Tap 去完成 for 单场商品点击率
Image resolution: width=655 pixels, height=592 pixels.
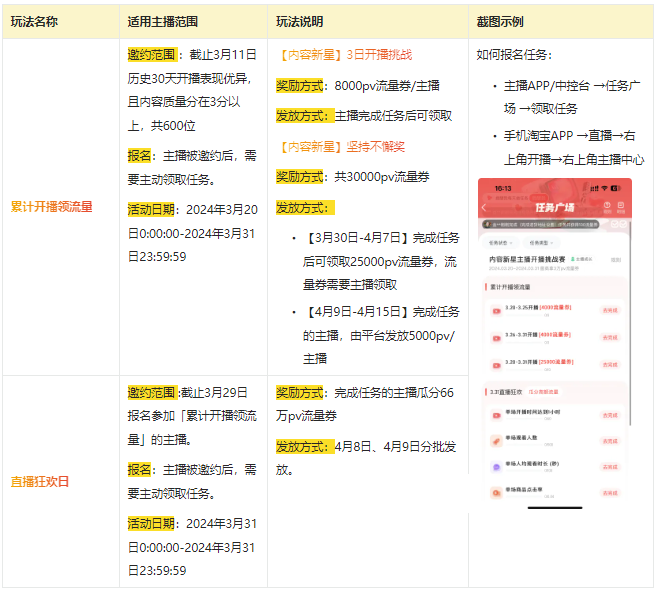pos(610,493)
